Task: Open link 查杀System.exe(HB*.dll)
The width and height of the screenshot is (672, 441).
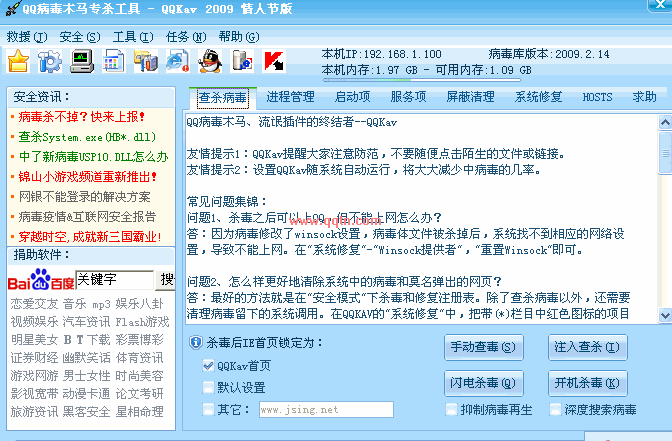Action: point(87,137)
